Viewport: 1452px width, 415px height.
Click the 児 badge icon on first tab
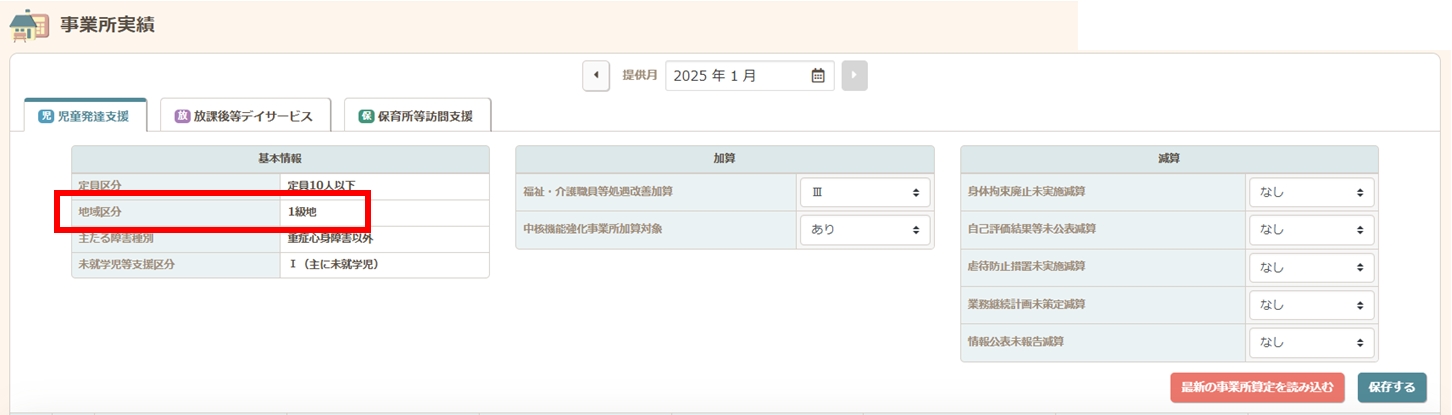coord(45,116)
